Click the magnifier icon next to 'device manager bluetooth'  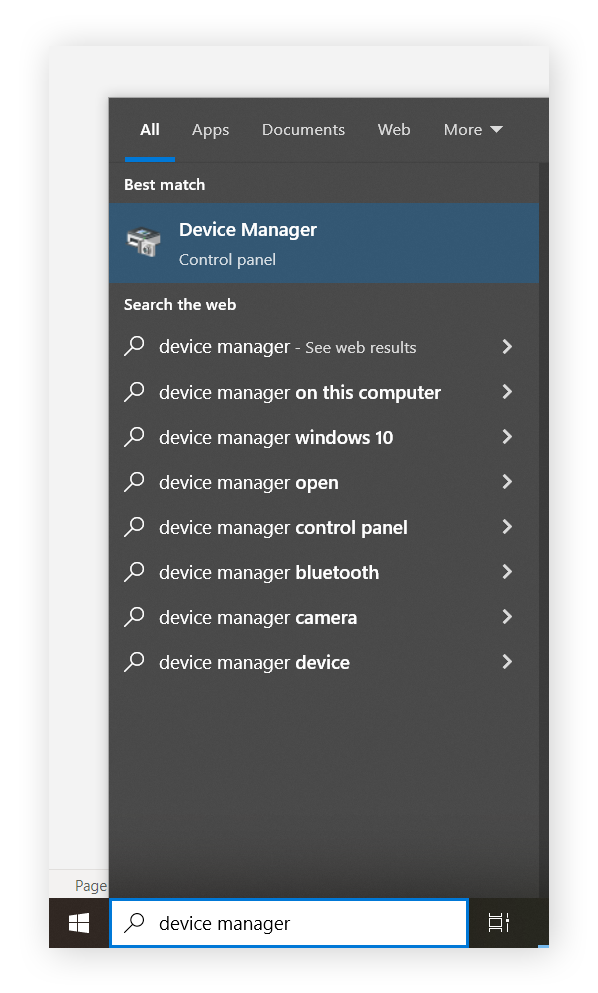click(134, 572)
